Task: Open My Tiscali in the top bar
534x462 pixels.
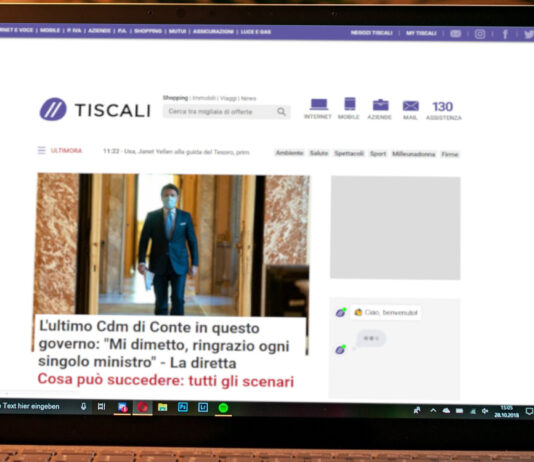Action: point(421,33)
